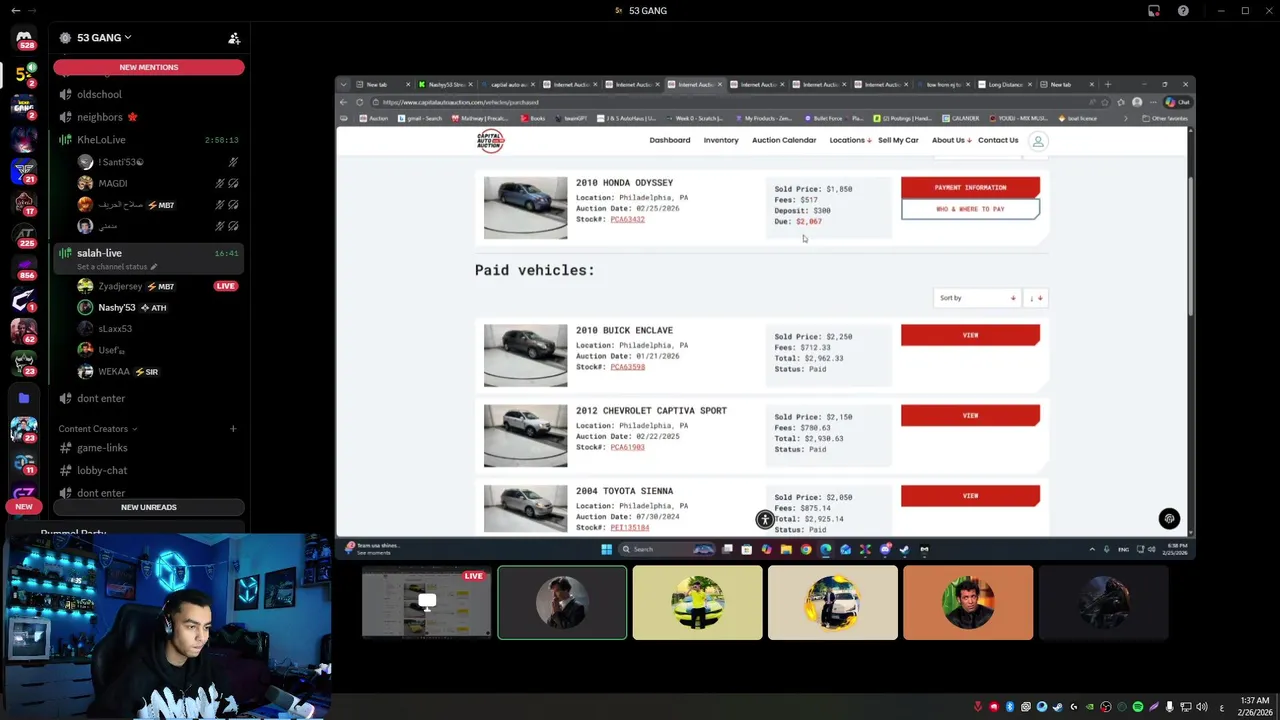1280x720 pixels.
Task: Click Capital Auto Auction logo
Action: tap(490, 141)
